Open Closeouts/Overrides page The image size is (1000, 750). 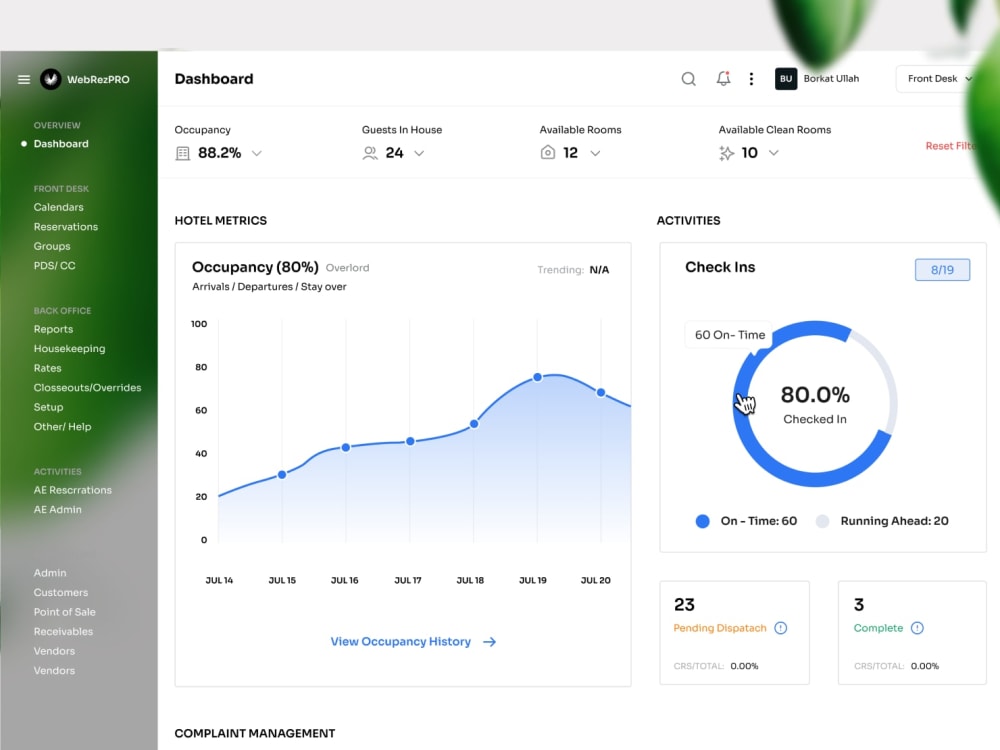pyautogui.click(x=87, y=388)
